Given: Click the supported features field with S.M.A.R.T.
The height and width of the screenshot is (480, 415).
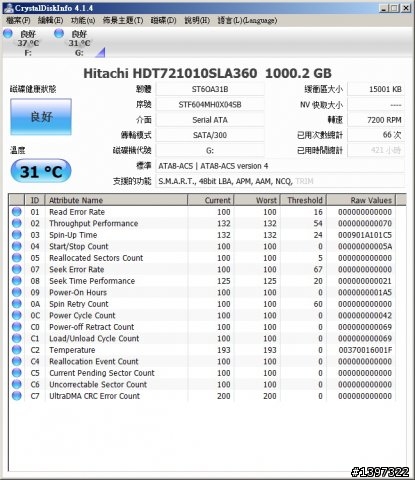Looking at the screenshot, I should pyautogui.click(x=280, y=181).
